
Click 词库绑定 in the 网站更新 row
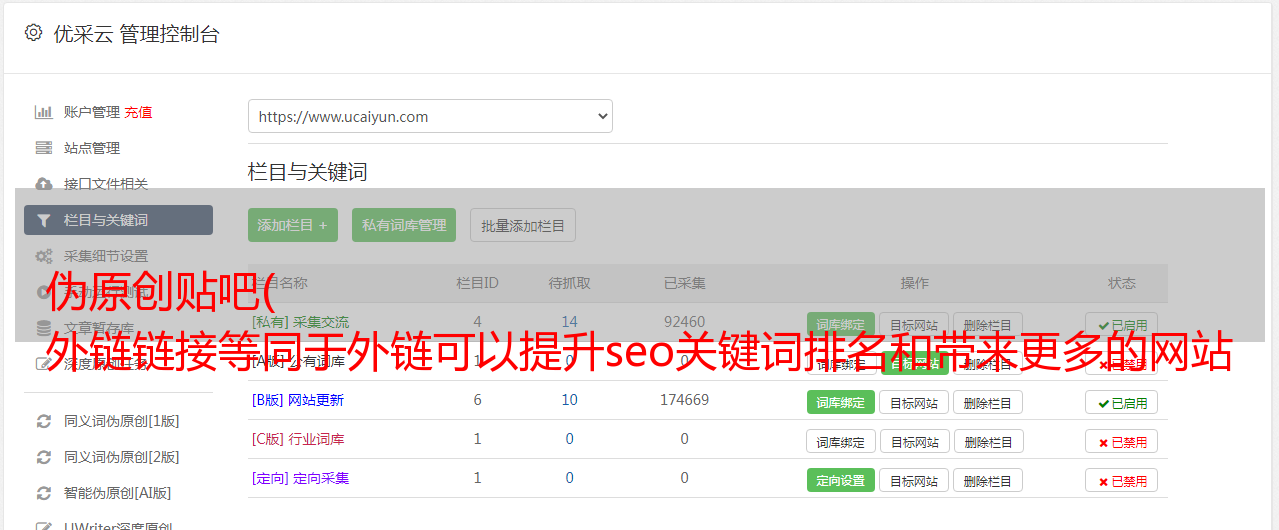click(841, 403)
